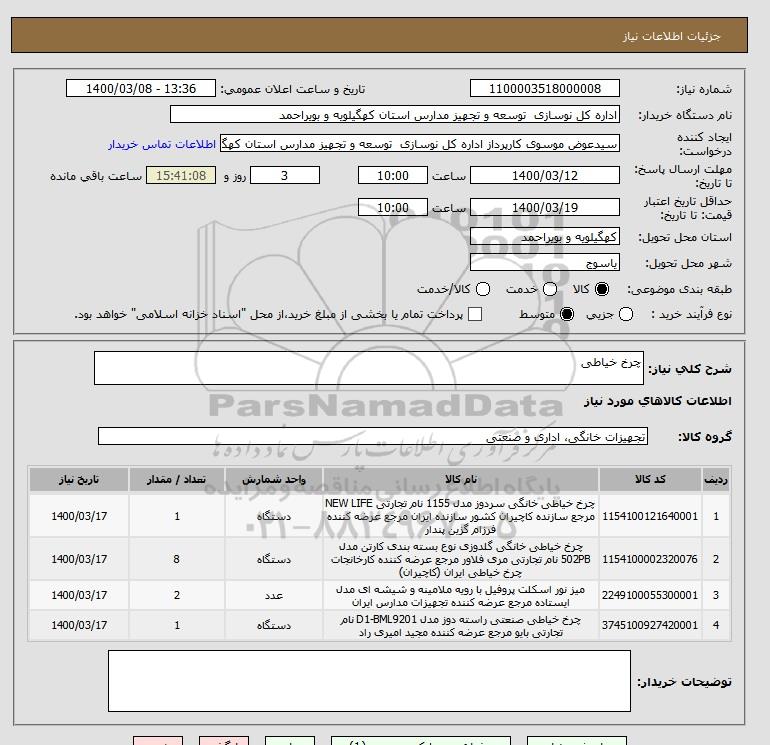Image resolution: width=770 pixels, height=745 pixels.
Task: Select the کالا radio button
Action: 602,289
